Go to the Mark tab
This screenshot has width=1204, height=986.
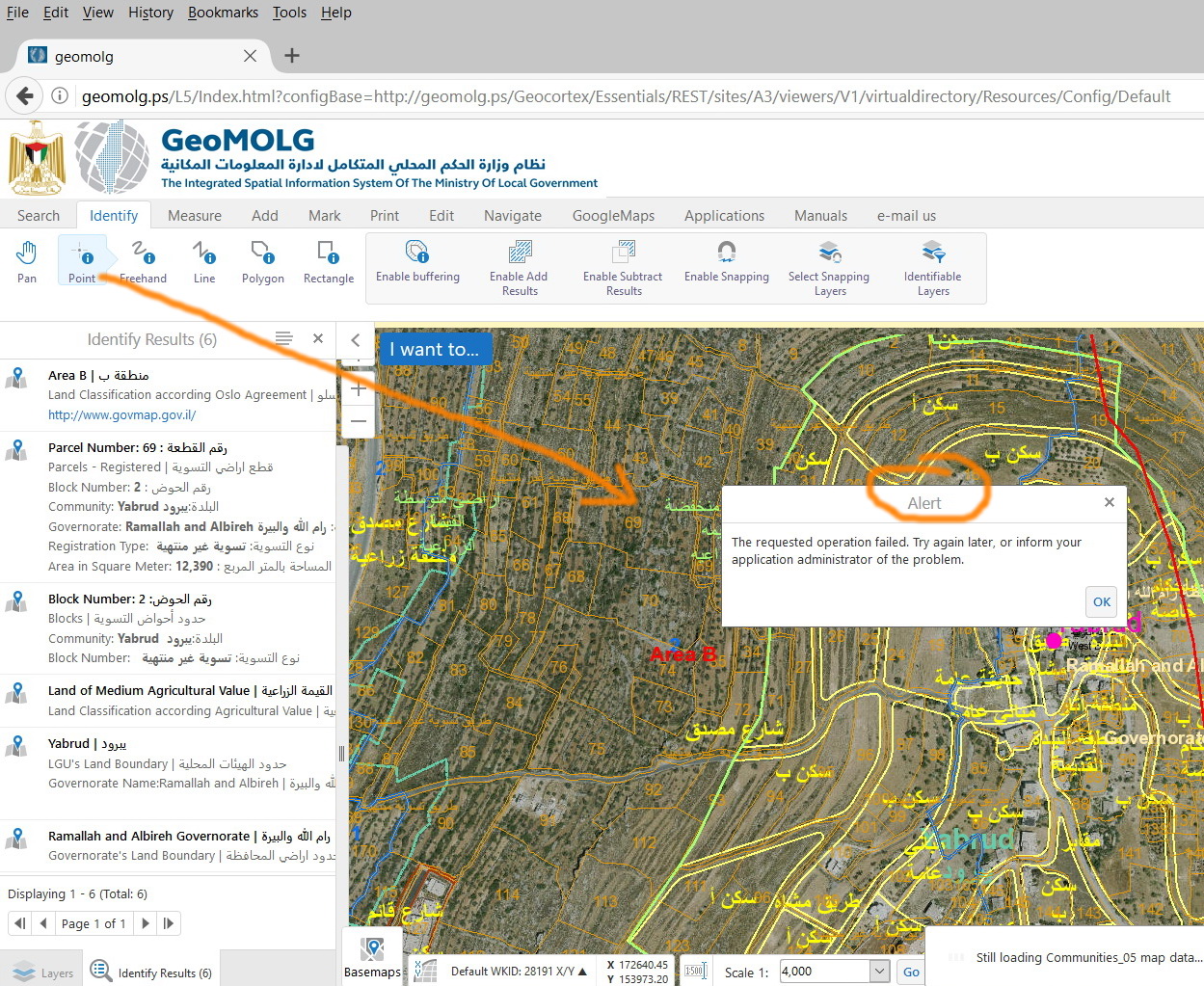[325, 216]
